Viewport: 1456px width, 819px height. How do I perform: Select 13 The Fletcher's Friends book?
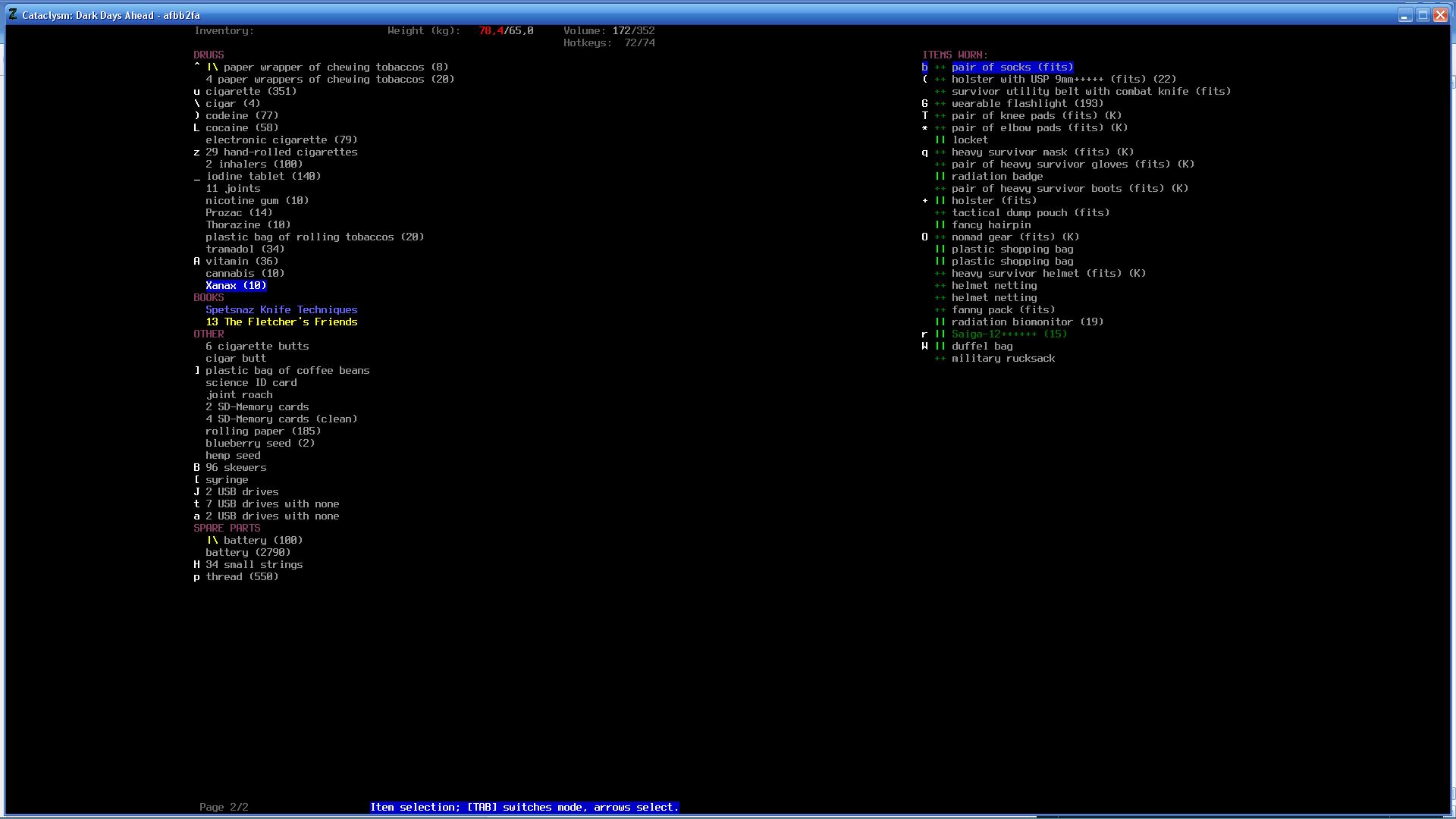point(281,322)
